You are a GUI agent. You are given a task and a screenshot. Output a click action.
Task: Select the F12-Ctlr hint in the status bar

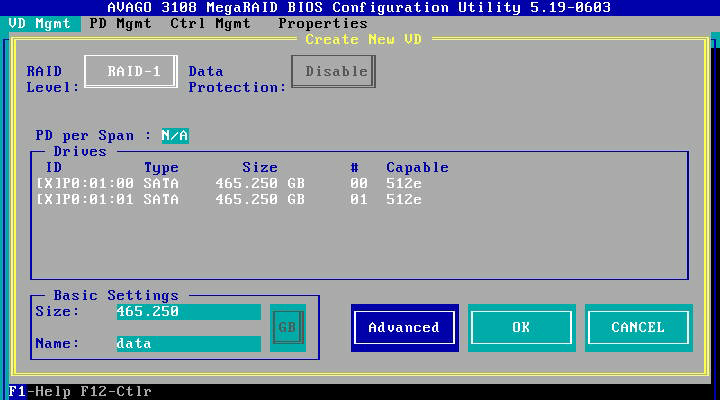click(116, 392)
